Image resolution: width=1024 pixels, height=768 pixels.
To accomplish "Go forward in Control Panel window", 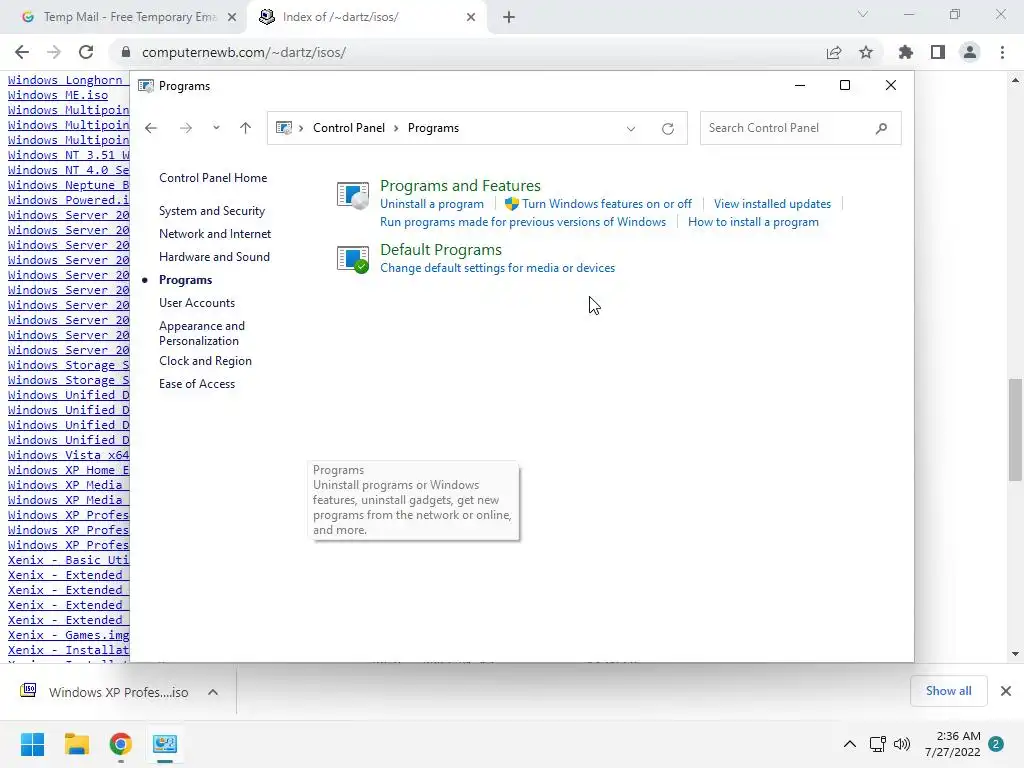I will (x=186, y=128).
